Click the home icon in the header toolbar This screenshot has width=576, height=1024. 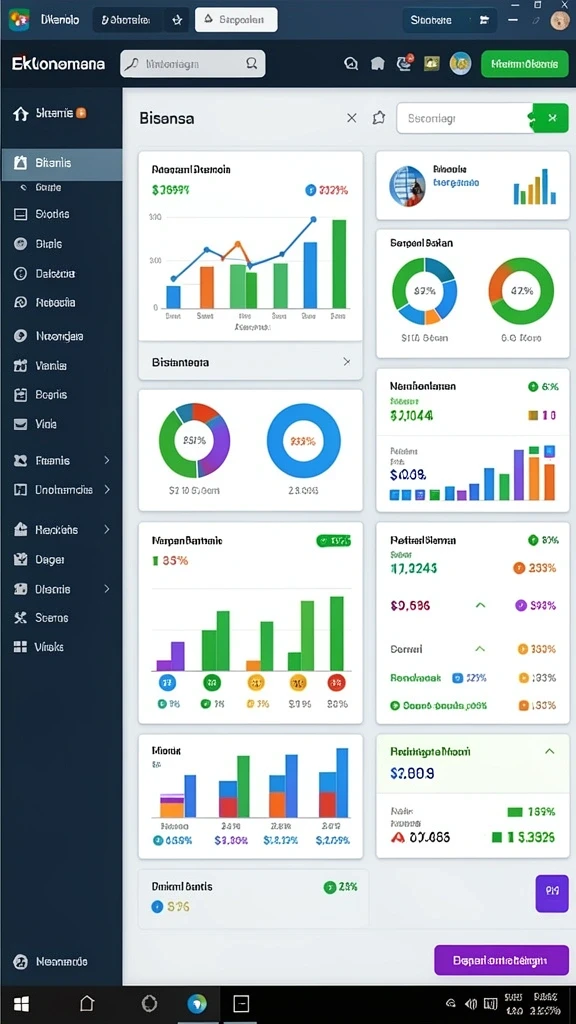pos(377,63)
